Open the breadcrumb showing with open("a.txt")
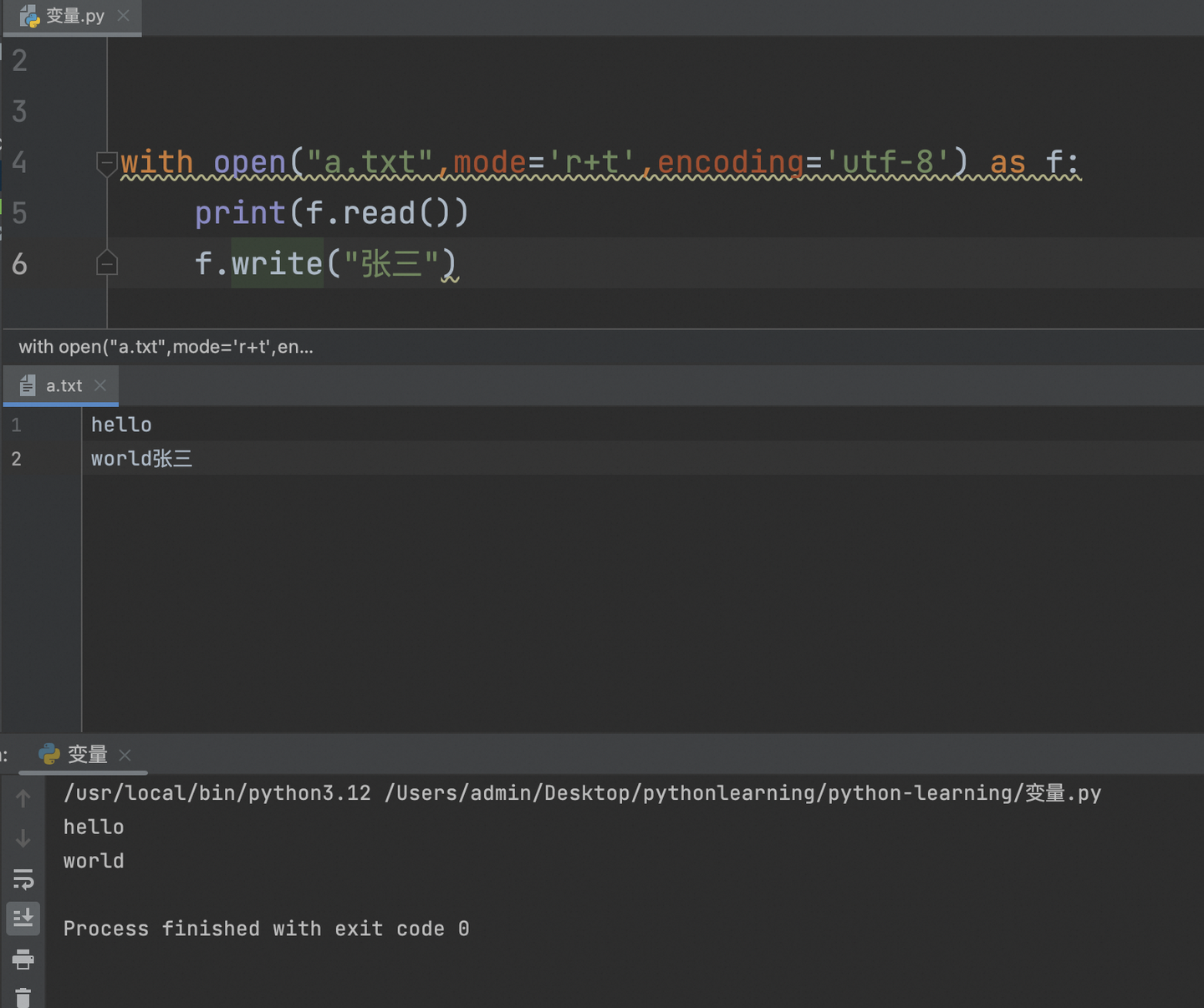 (165, 347)
